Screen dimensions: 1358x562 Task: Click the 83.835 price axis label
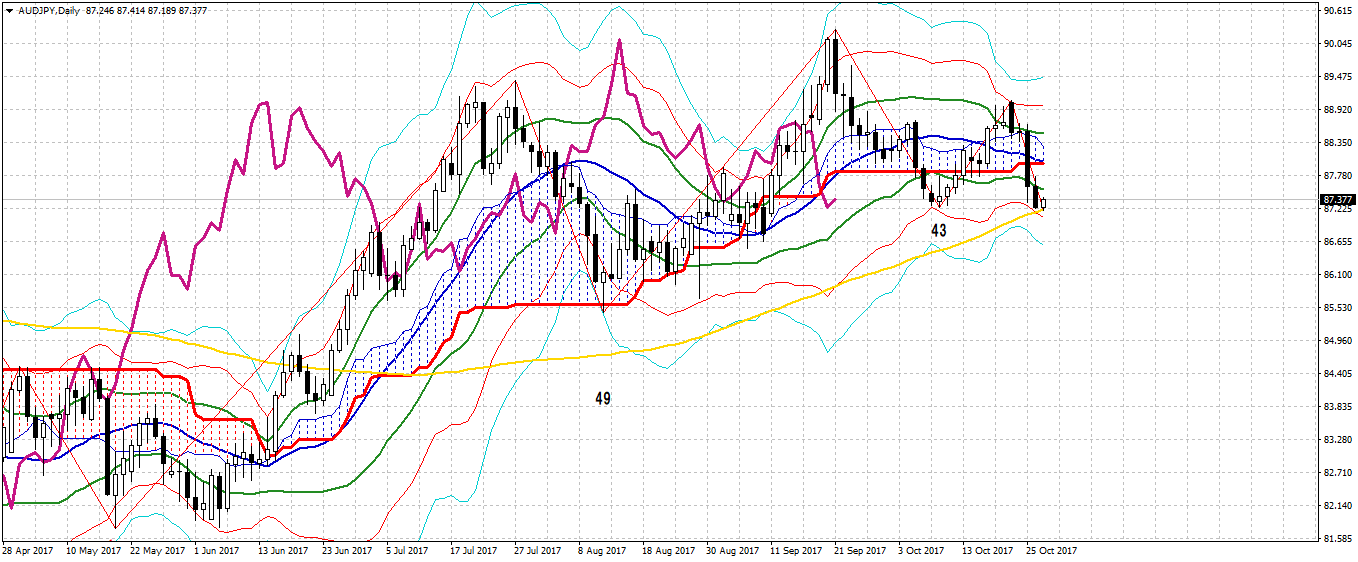click(x=1336, y=407)
